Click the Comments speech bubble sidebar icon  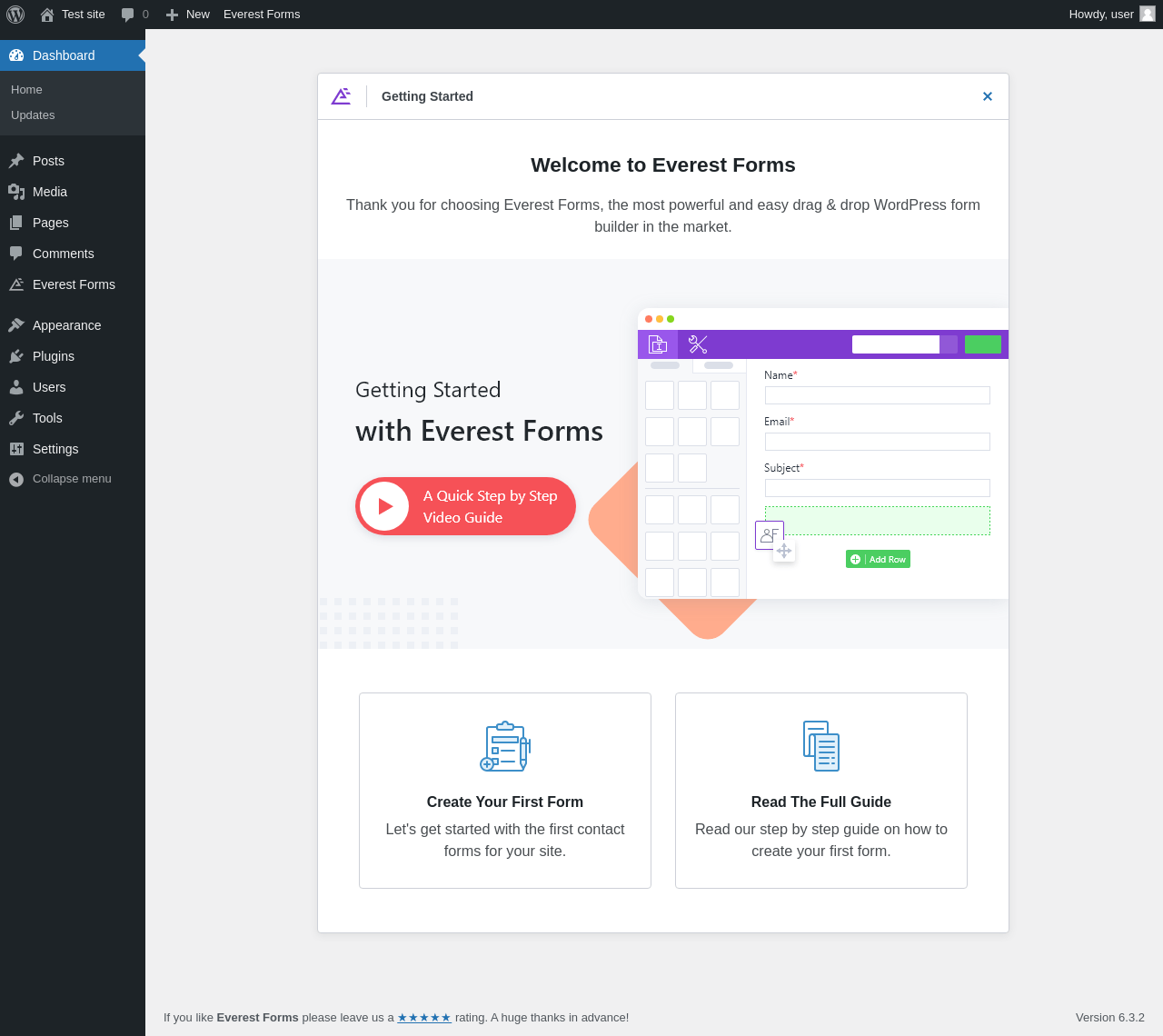16,254
